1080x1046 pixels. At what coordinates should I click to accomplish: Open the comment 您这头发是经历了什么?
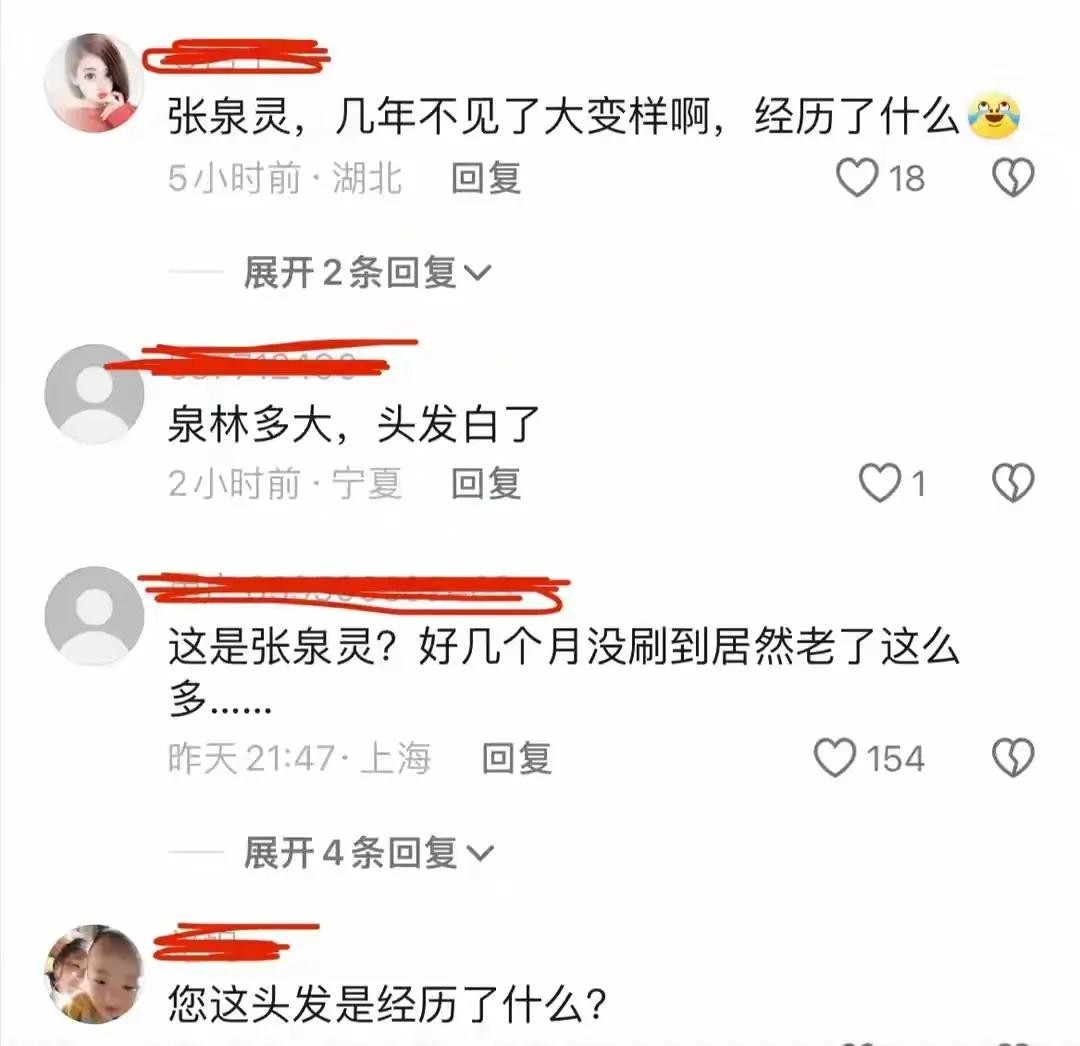click(387, 1004)
